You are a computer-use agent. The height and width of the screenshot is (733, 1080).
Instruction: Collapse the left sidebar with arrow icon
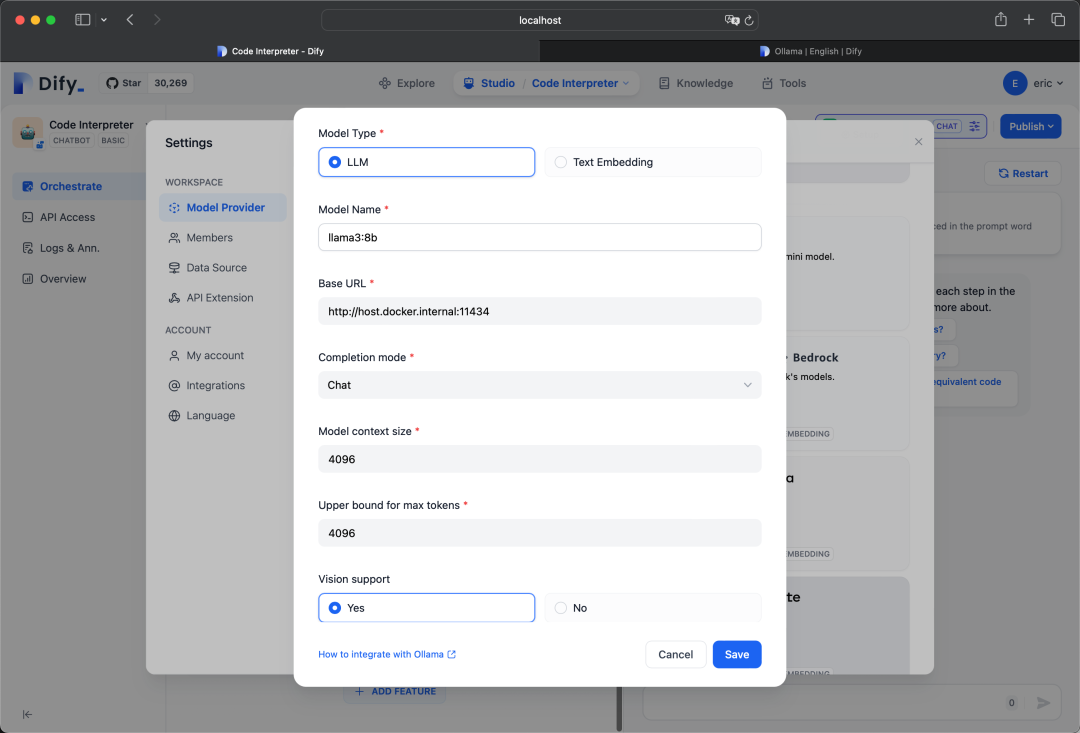(28, 714)
